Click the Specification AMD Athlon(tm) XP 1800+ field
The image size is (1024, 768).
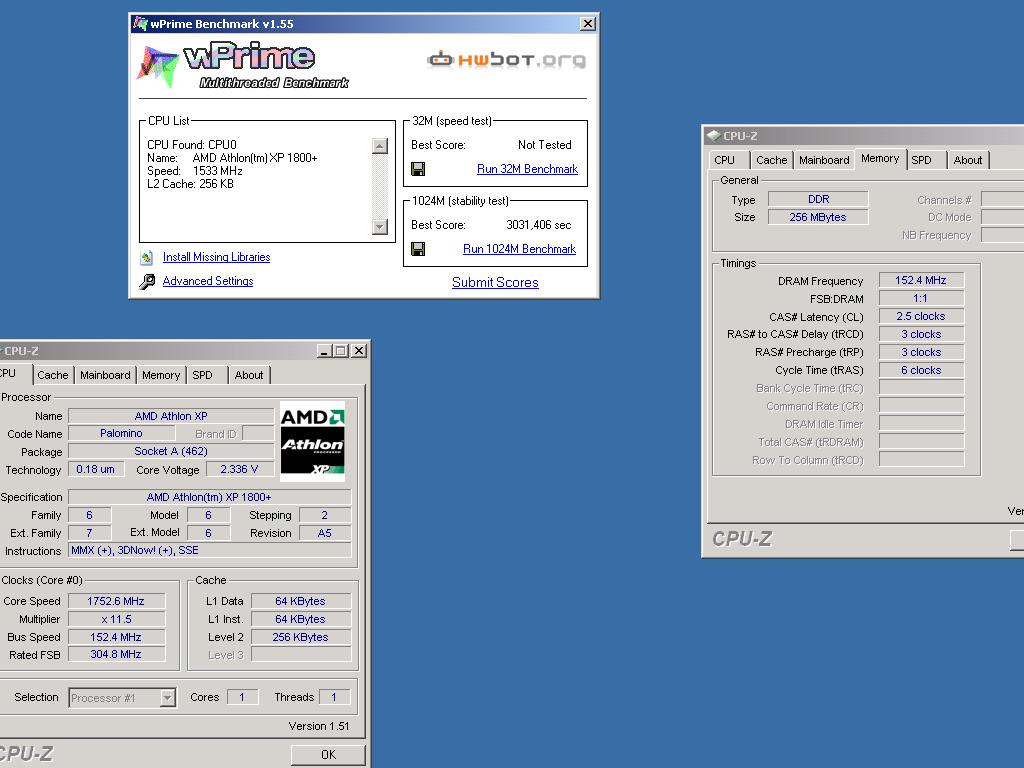click(x=209, y=497)
